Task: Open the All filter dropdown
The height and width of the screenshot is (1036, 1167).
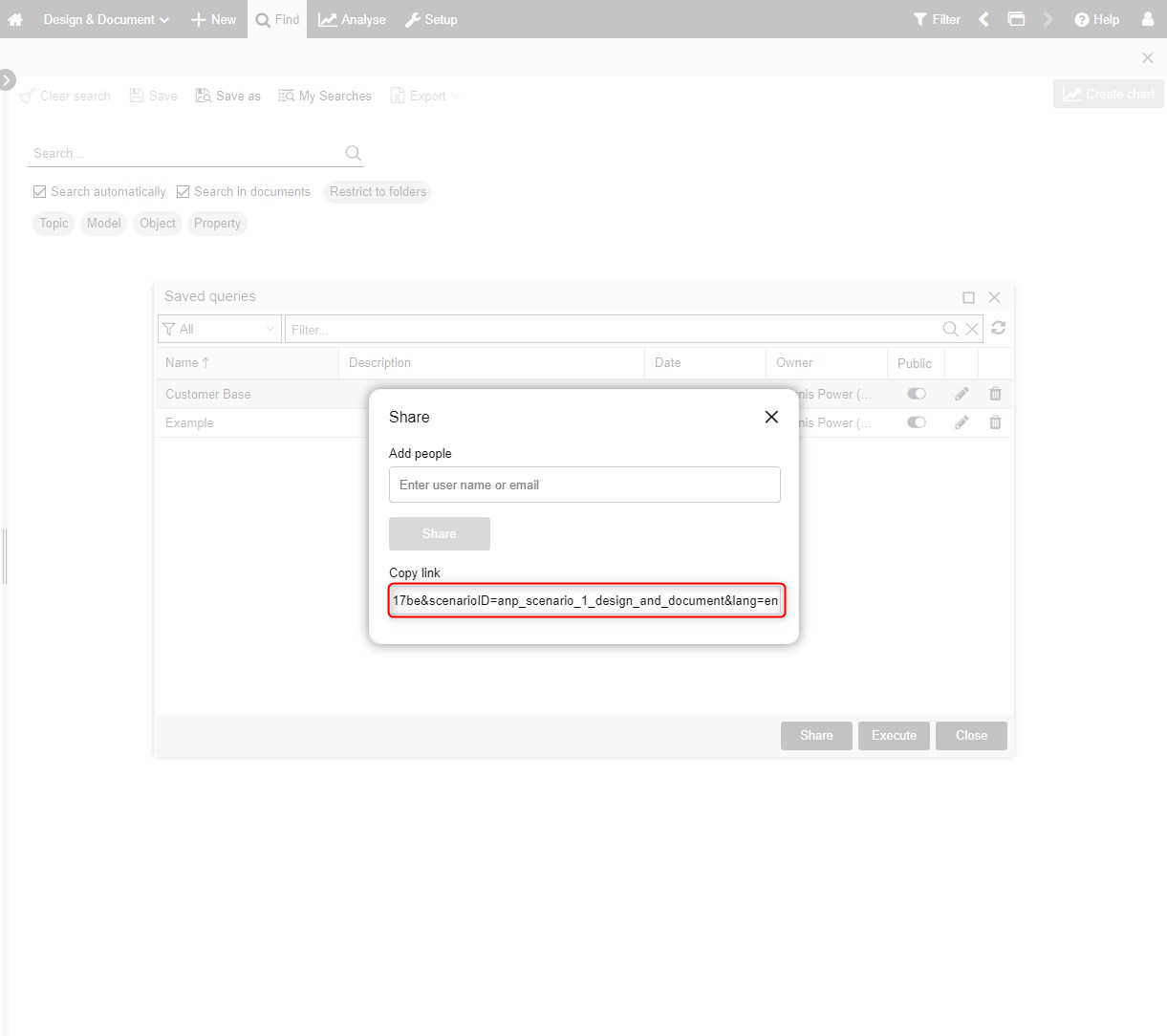Action: (220, 329)
